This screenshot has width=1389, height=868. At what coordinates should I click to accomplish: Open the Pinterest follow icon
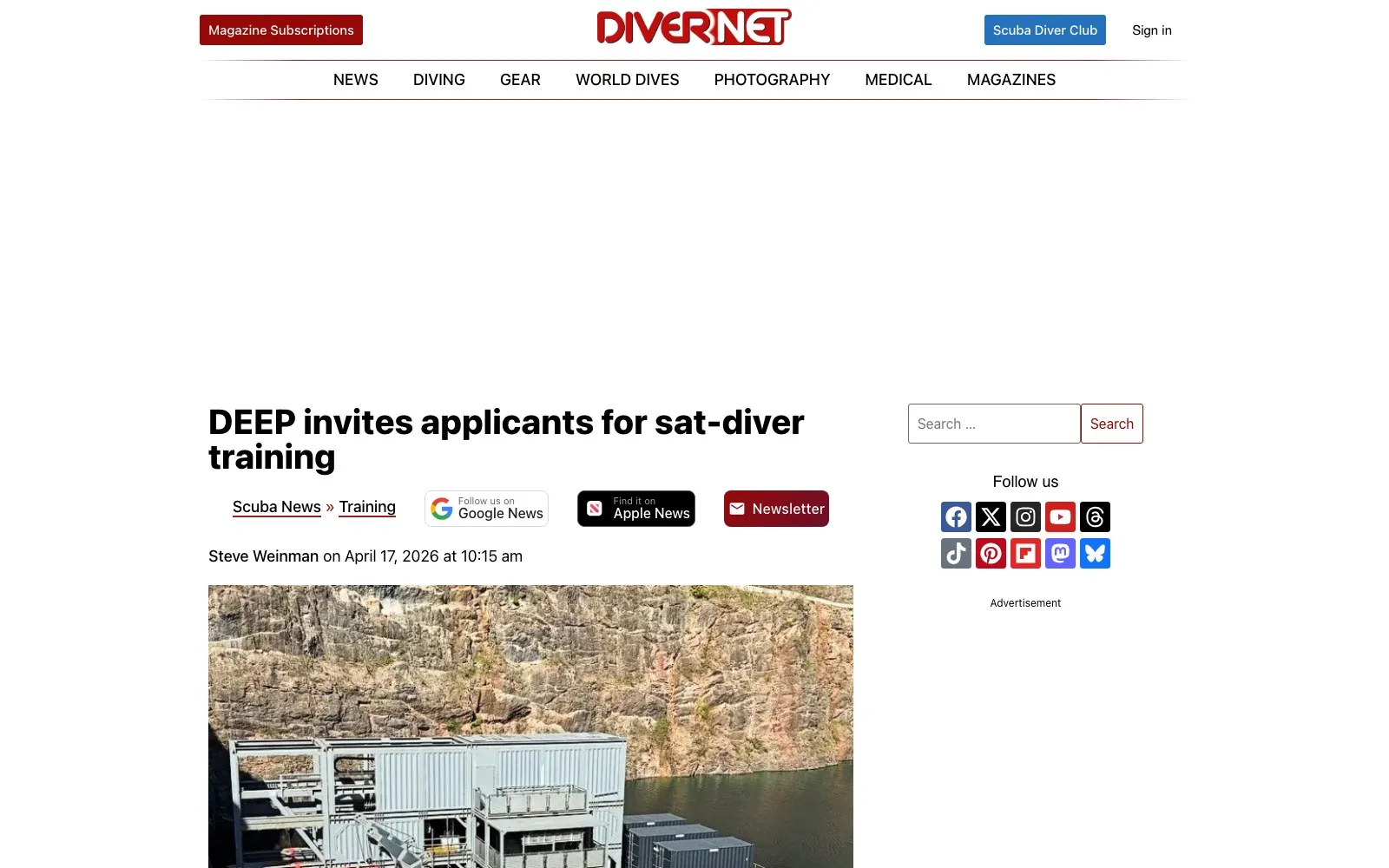tap(991, 554)
